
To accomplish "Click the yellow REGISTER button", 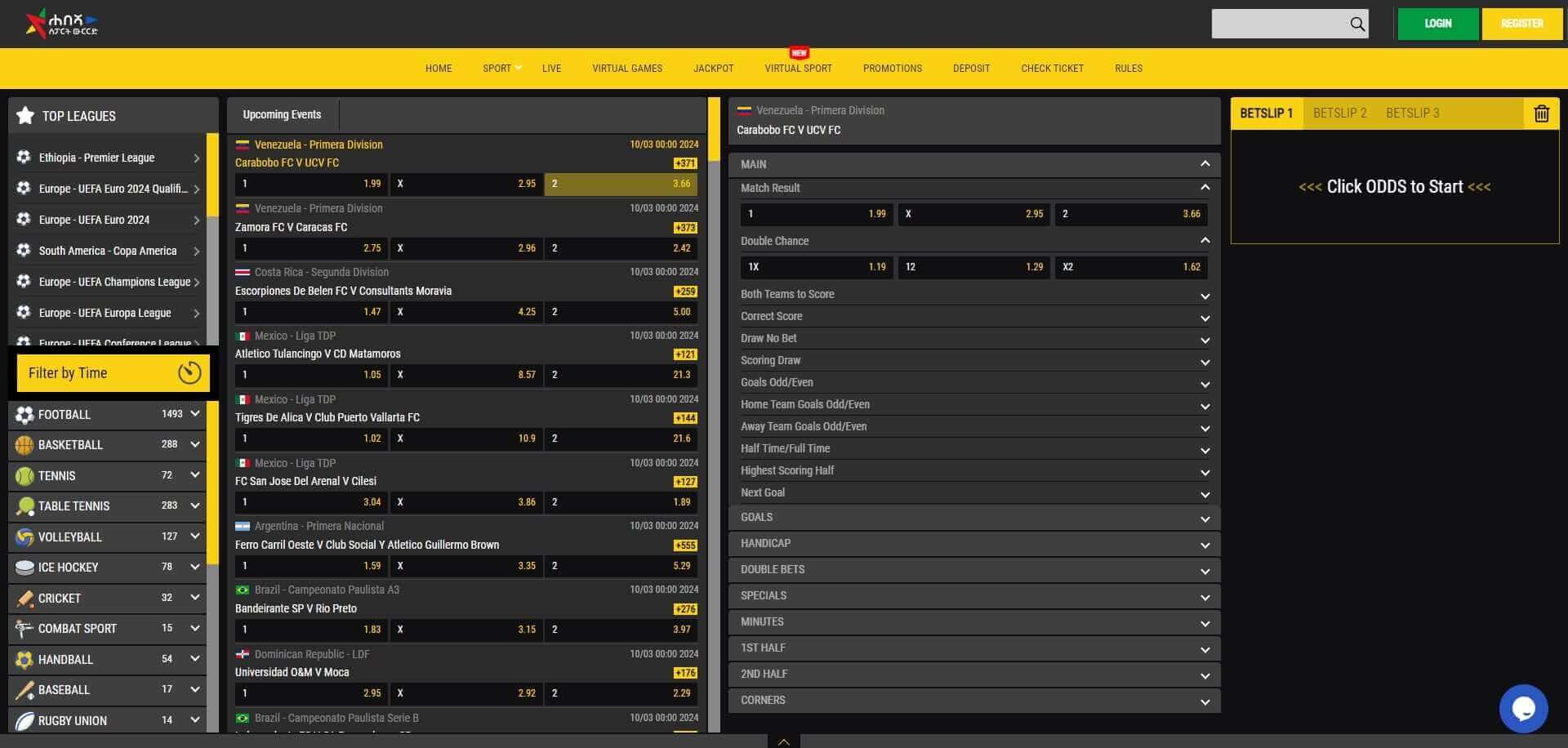I will pos(1521,24).
